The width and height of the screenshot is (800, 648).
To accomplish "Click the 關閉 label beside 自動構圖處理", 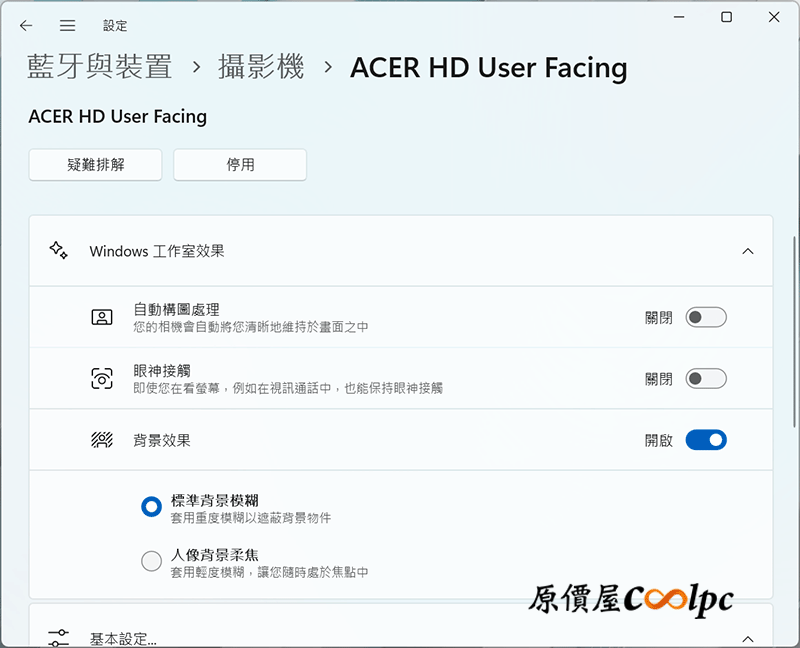I will click(659, 318).
